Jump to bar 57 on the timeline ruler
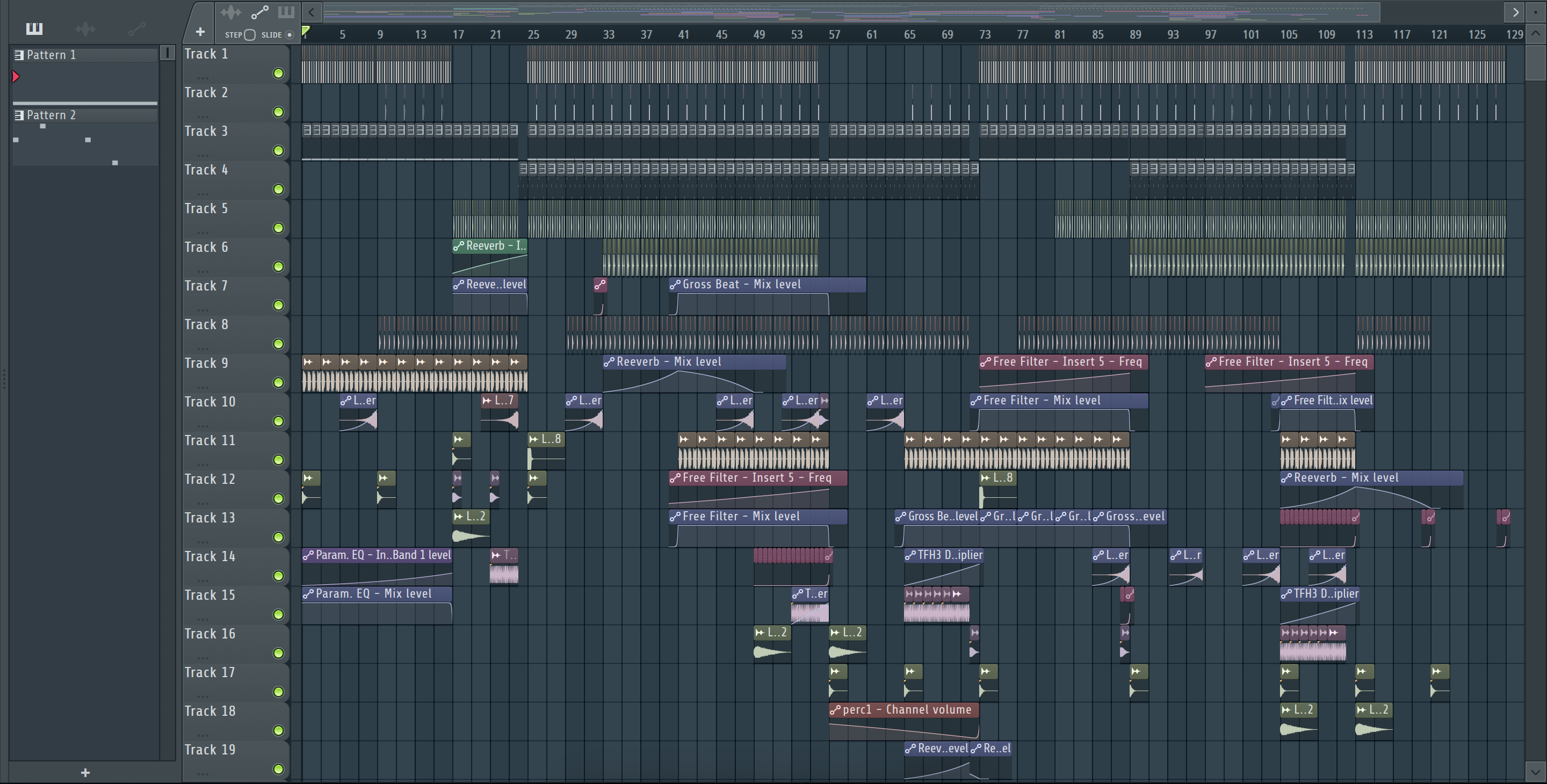This screenshot has height=784, width=1547. 834,35
